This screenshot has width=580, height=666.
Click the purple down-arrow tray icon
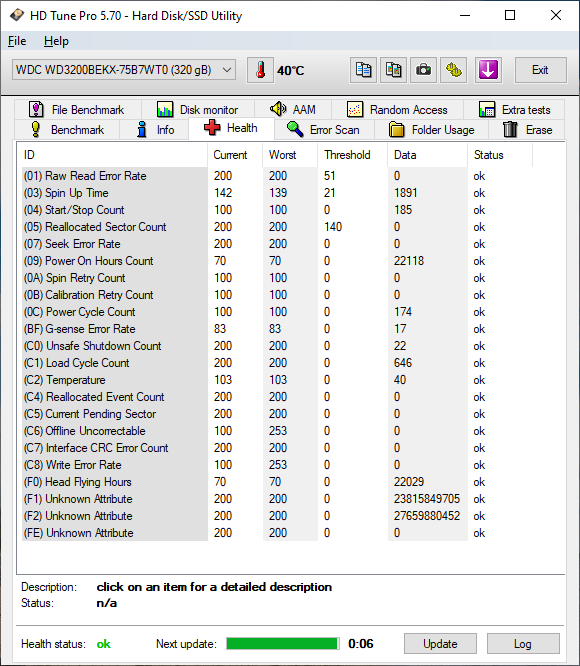click(x=488, y=70)
